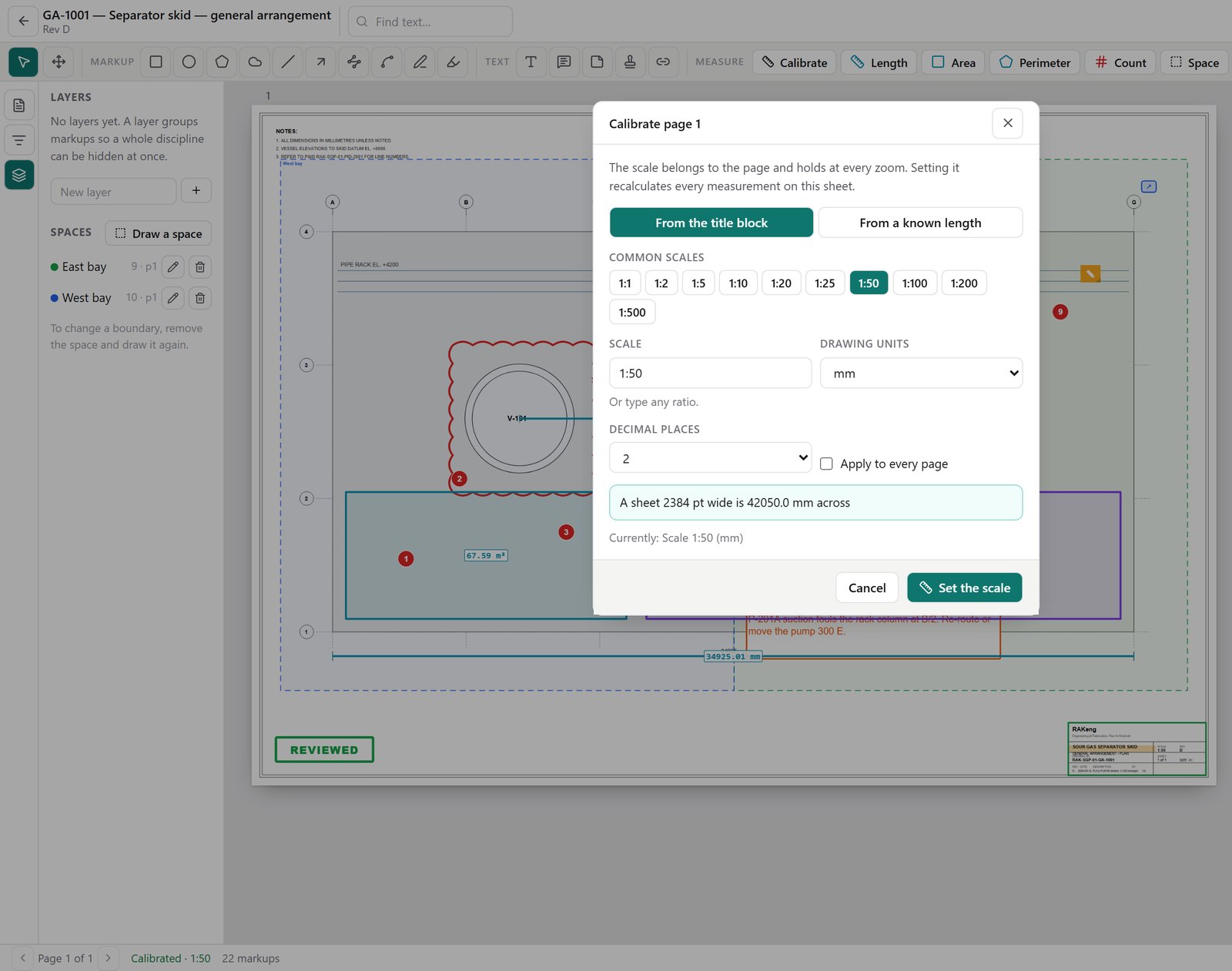
Task: Open the Decimal places dropdown
Action: (x=710, y=458)
